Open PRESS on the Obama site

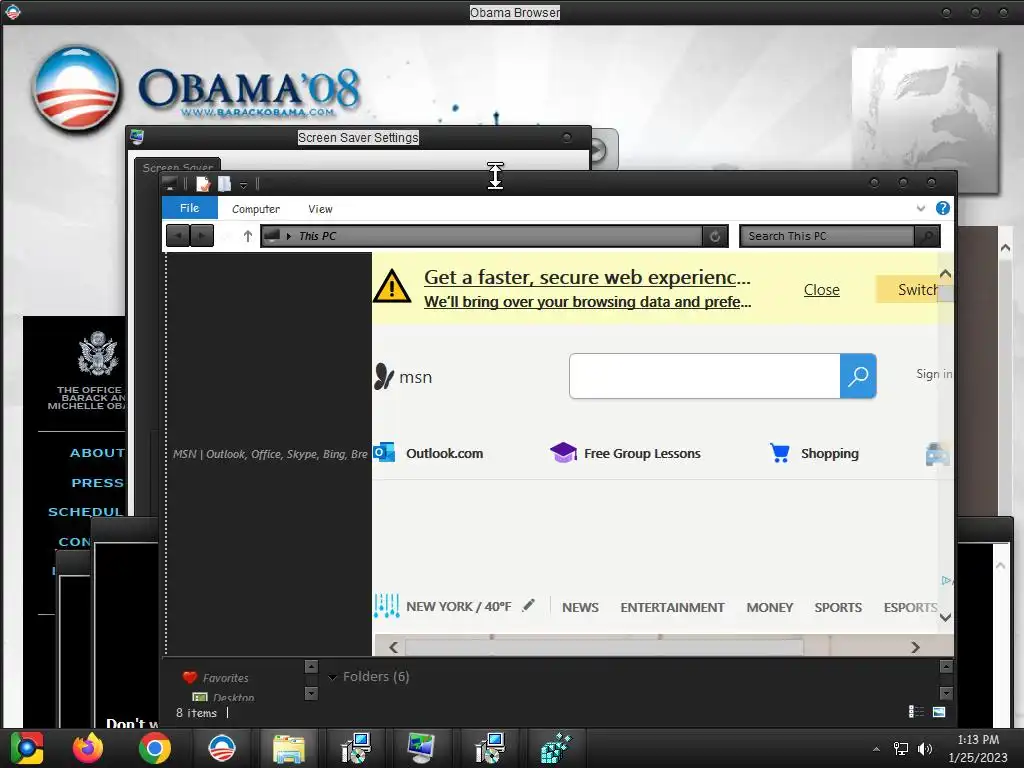(97, 483)
